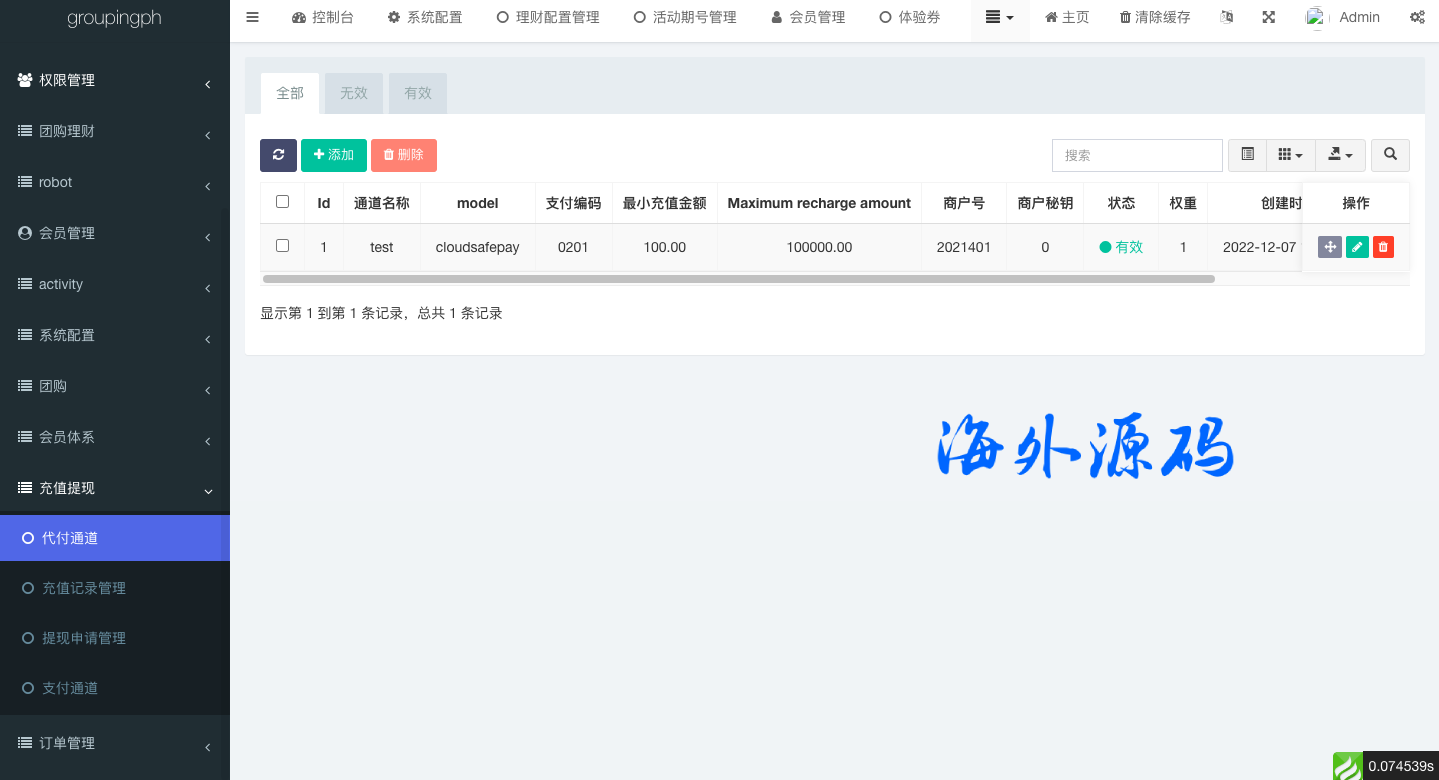Click the refresh table icon button
Image resolution: width=1439 pixels, height=780 pixels.
[278, 155]
